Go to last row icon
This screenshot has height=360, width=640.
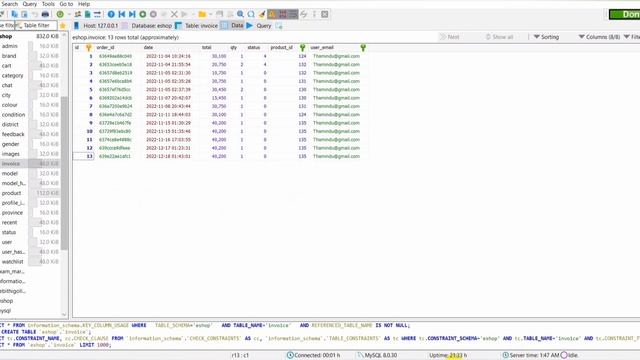[x=132, y=14]
